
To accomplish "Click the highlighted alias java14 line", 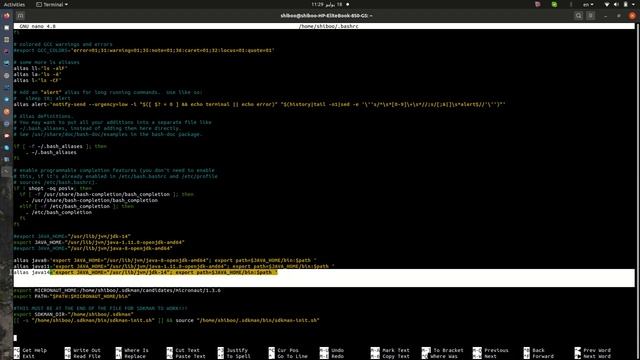I will (146, 272).
